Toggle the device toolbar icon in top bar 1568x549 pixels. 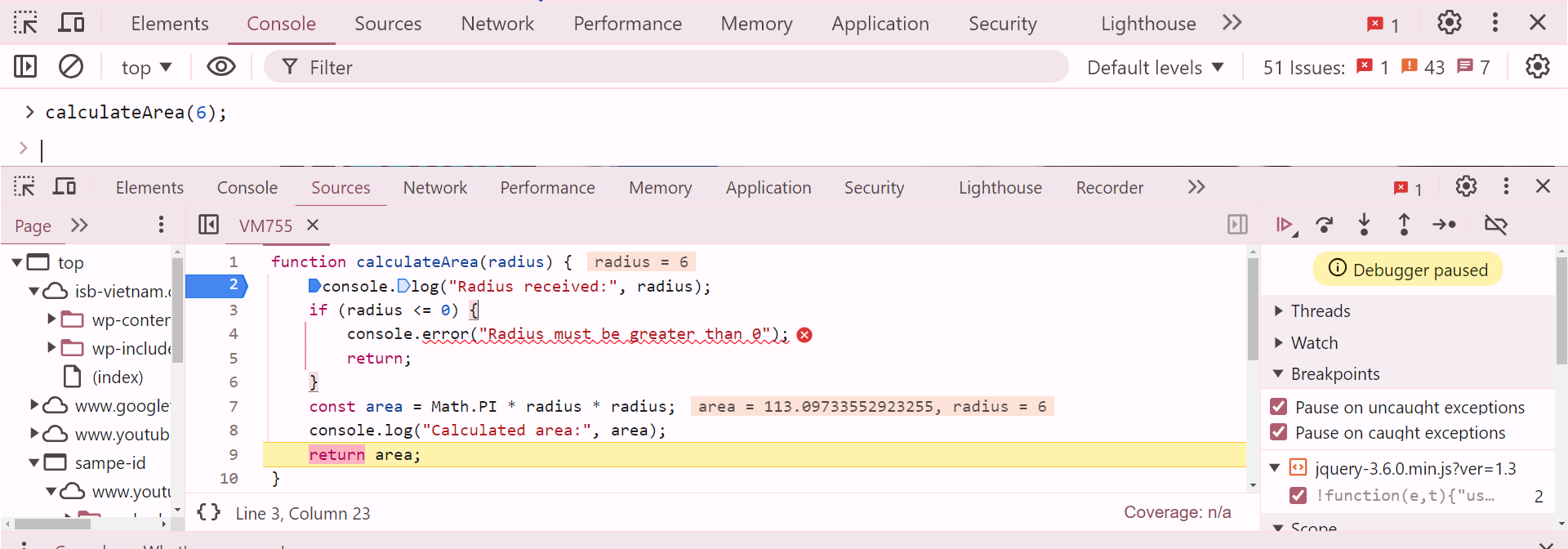point(71,23)
